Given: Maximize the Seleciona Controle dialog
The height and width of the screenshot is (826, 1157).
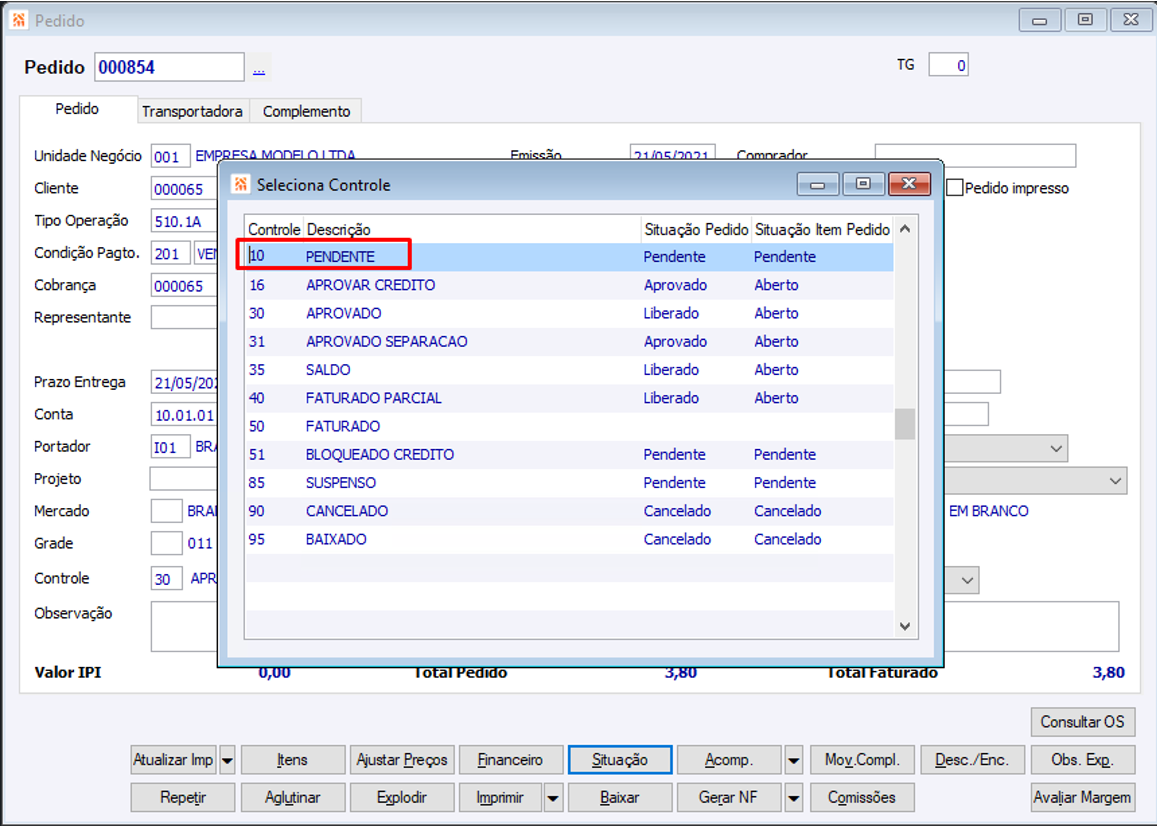Looking at the screenshot, I should [863, 184].
